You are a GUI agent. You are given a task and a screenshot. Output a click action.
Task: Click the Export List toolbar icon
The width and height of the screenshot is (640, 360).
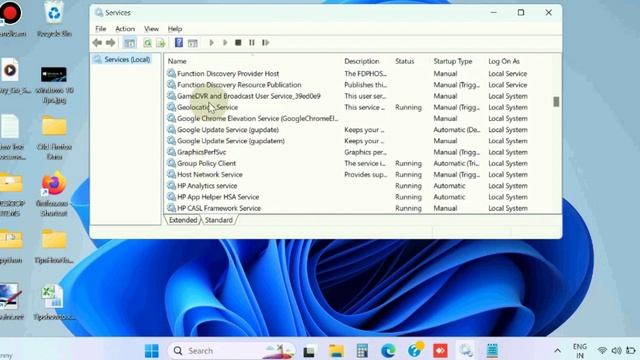tap(161, 42)
